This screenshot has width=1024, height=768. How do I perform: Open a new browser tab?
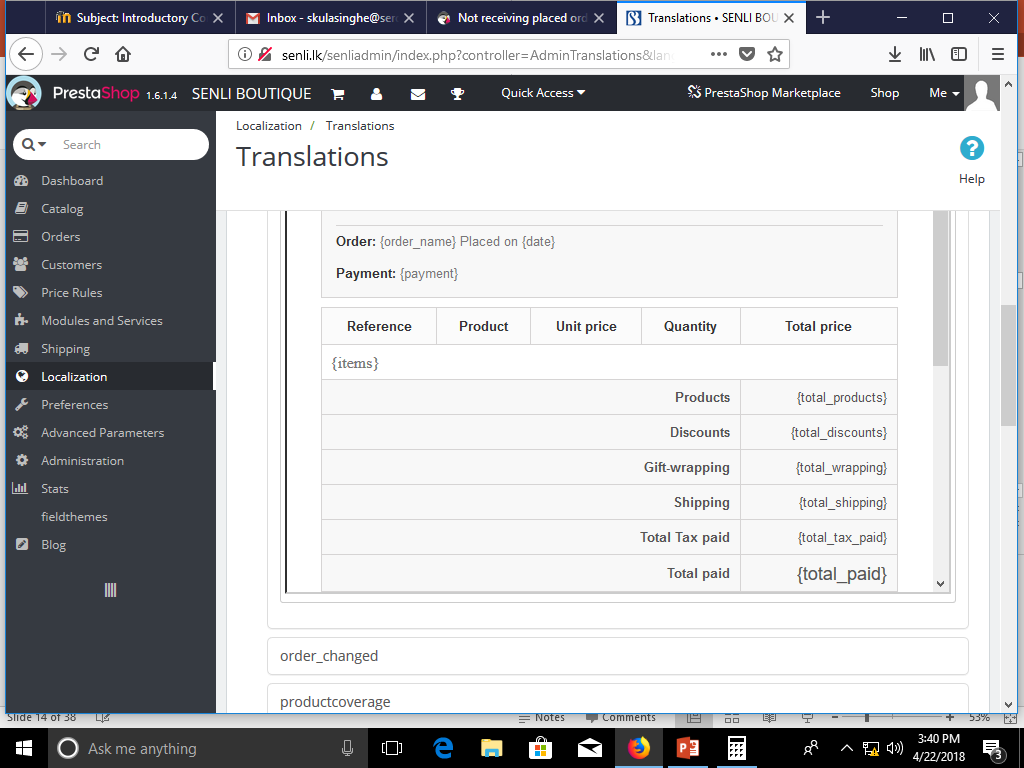tap(823, 18)
